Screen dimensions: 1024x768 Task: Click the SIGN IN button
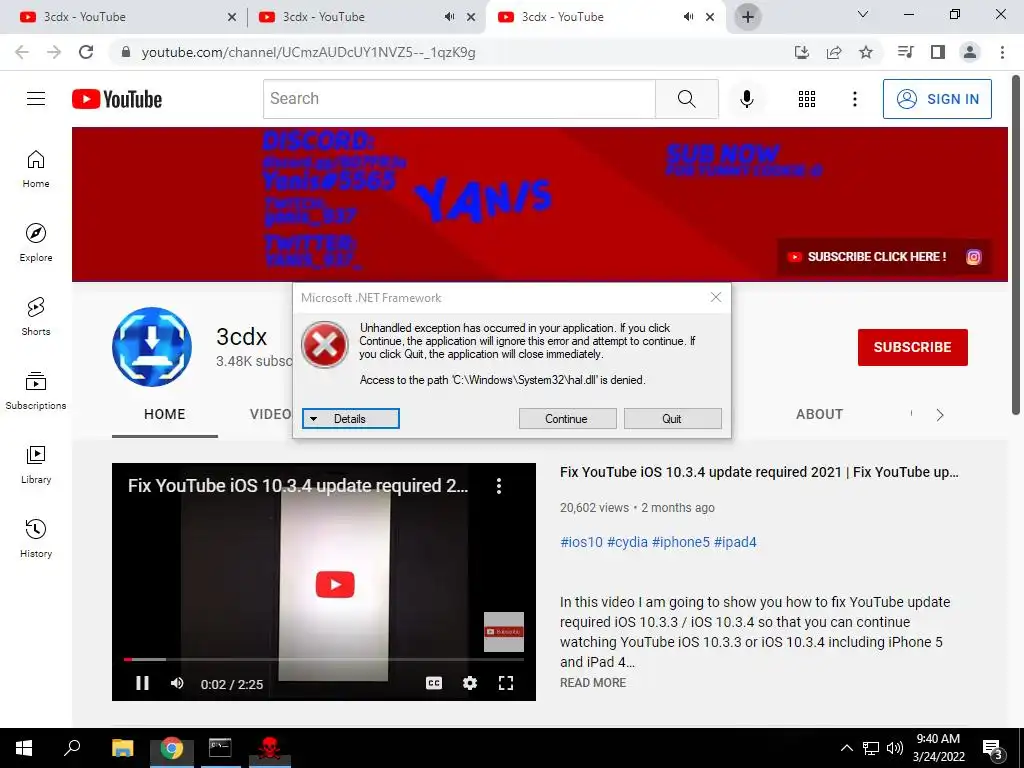(937, 99)
